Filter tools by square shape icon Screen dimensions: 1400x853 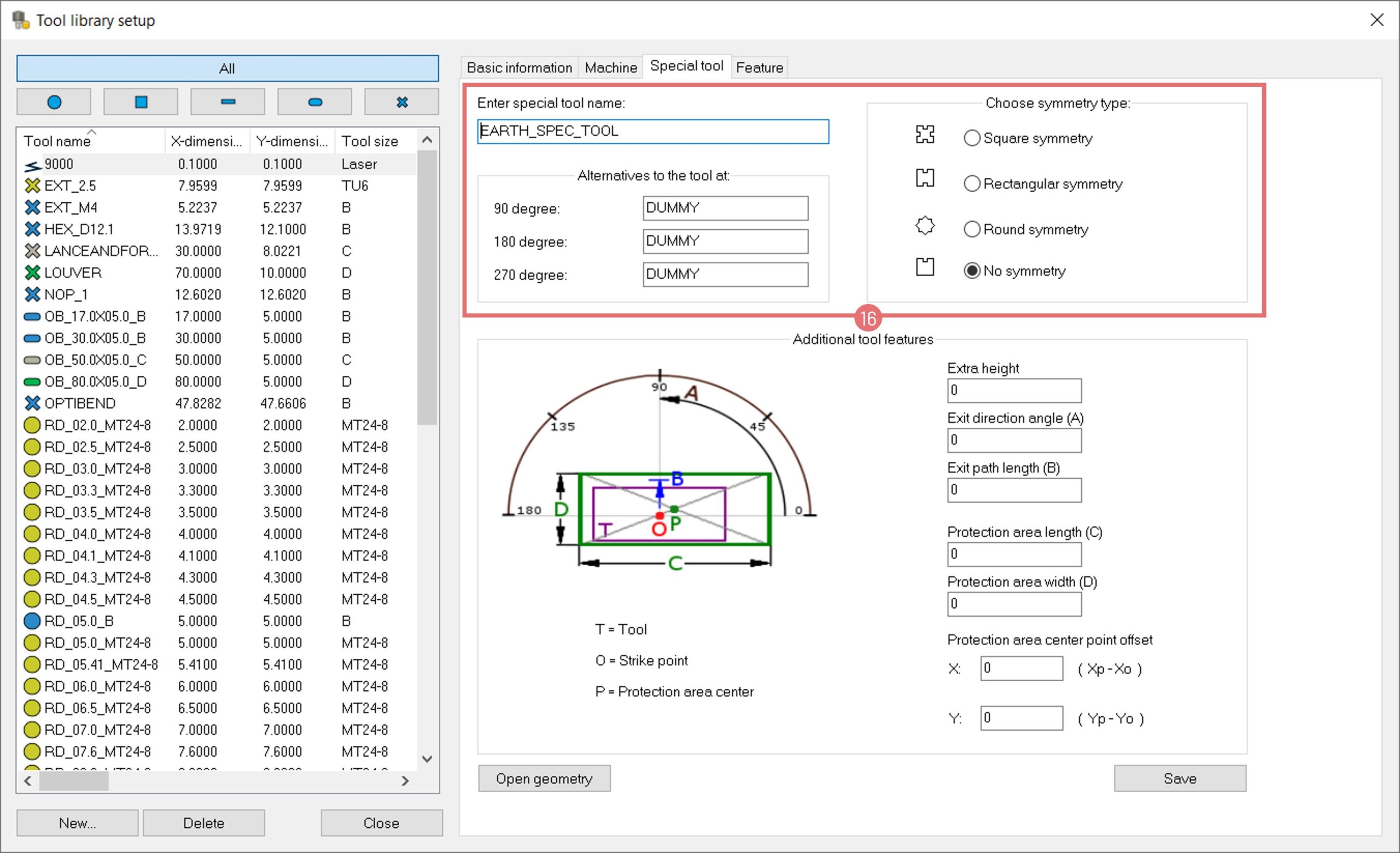(141, 102)
